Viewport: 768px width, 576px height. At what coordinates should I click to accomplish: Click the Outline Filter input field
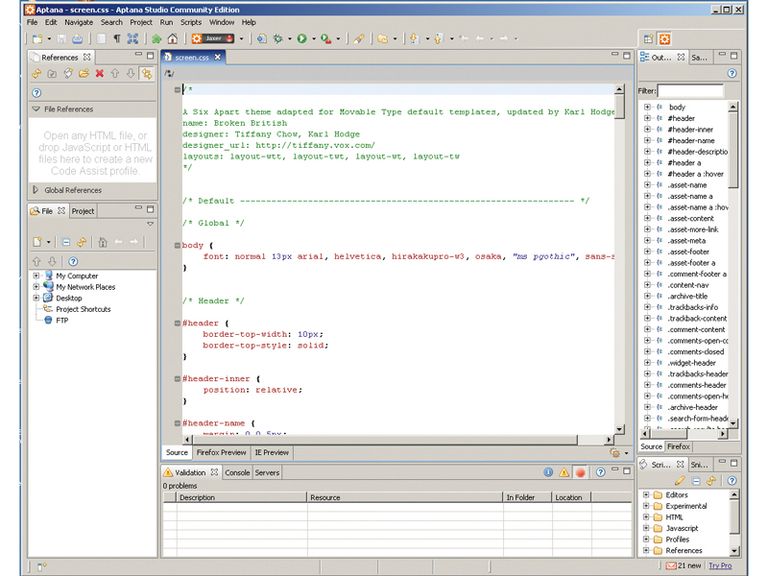(690, 91)
